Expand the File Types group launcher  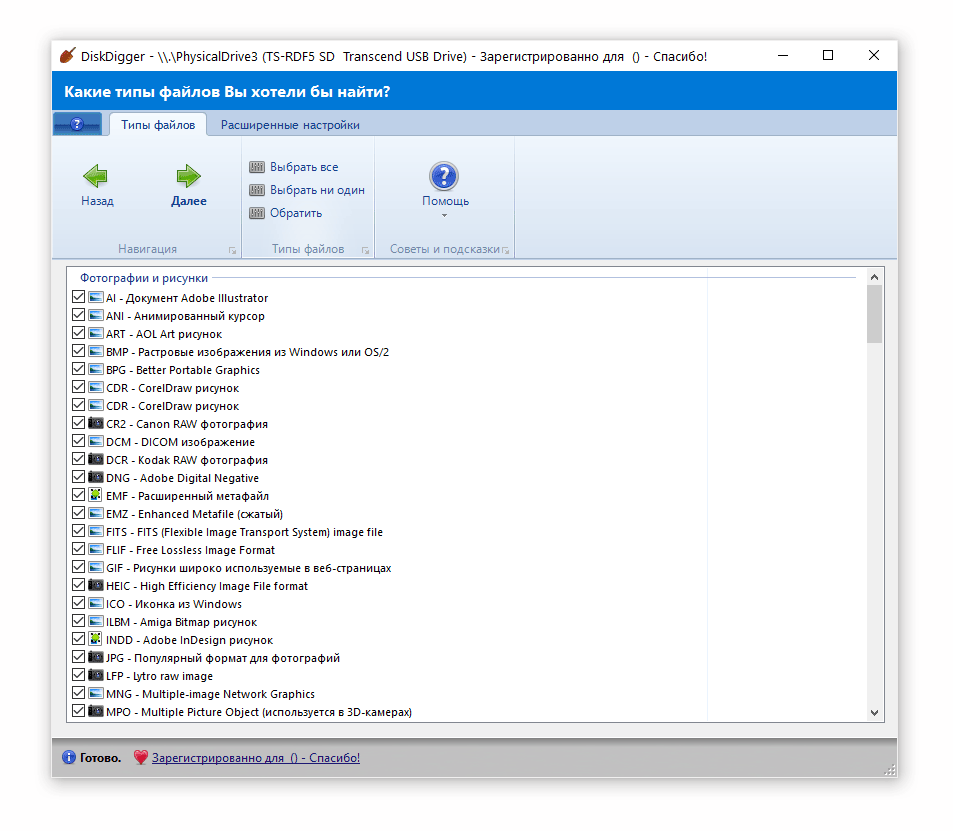pos(365,250)
